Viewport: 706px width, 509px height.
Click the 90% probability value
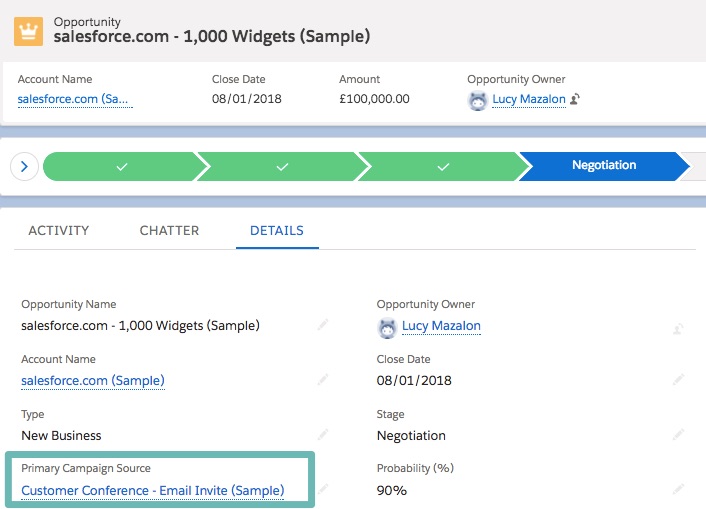click(x=392, y=490)
